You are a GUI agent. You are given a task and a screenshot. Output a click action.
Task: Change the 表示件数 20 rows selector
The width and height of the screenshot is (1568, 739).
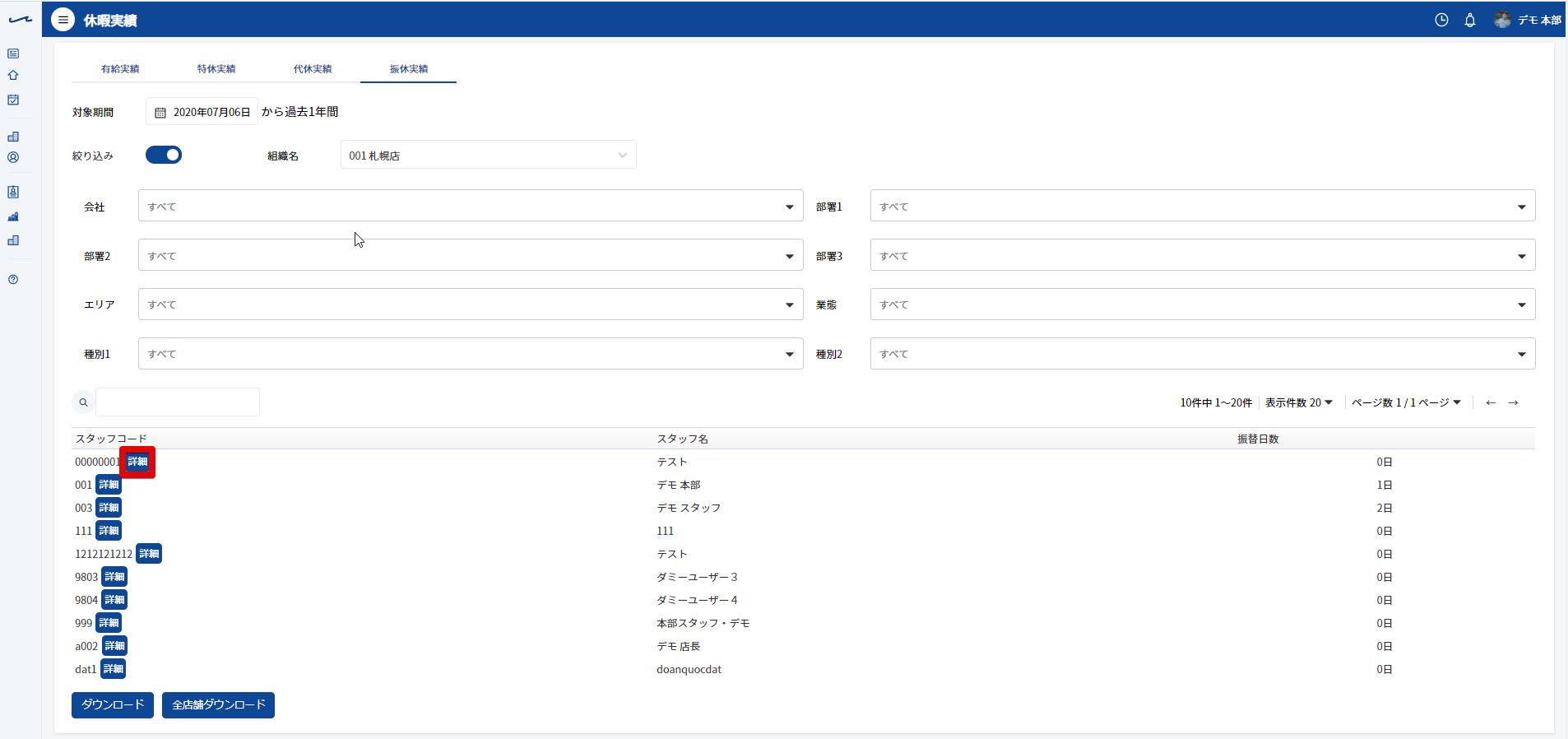coord(1299,402)
